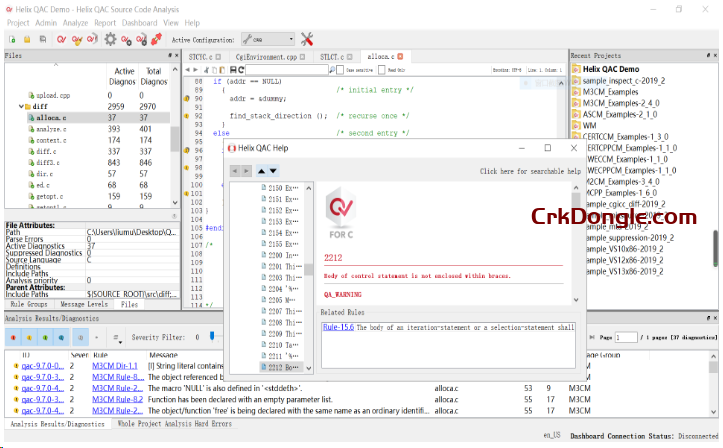Toggle the Read Only checkbox

(381, 70)
